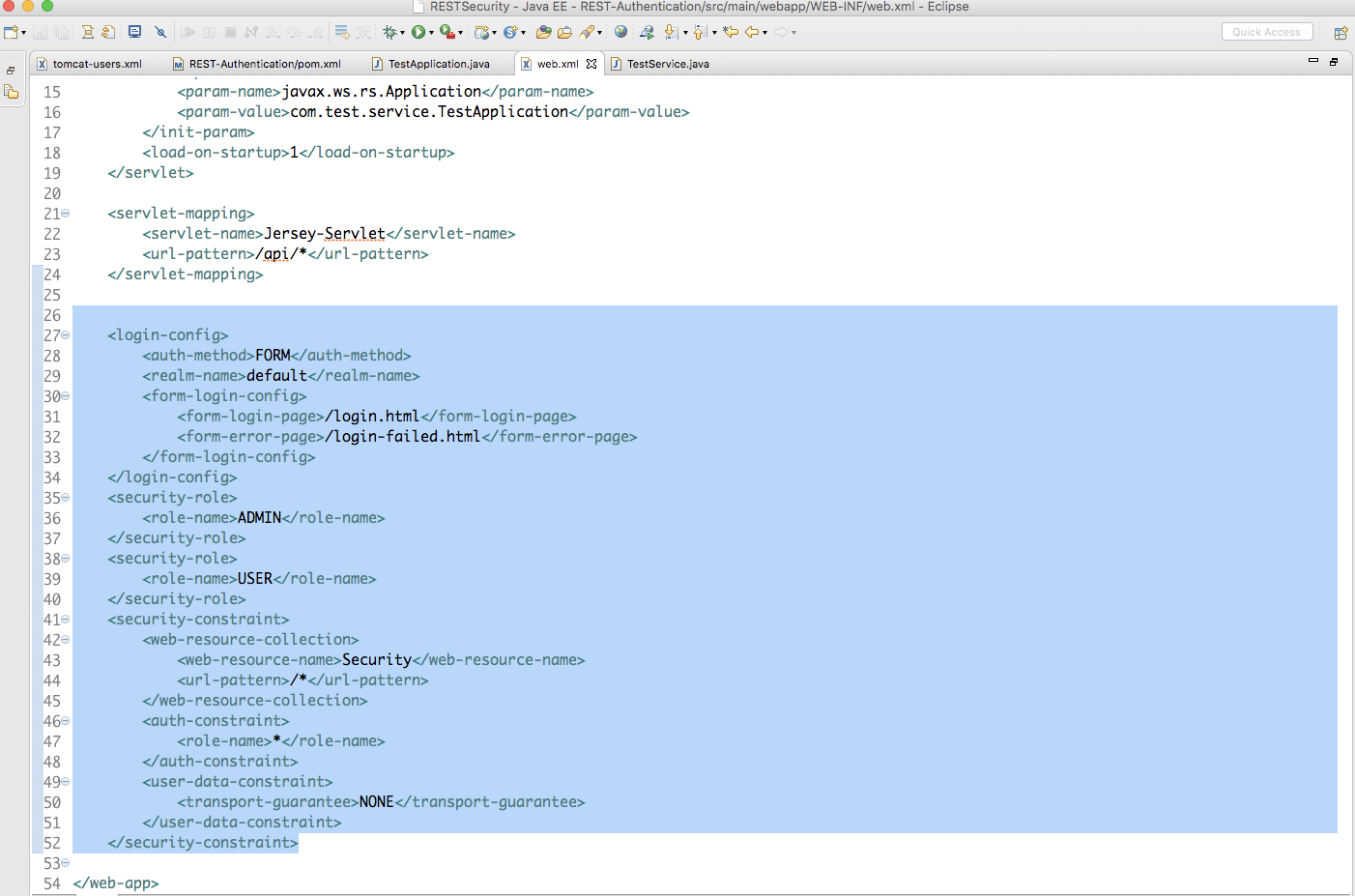1355x896 pixels.
Task: Collapse security-role fold at line 35
Action: pyautogui.click(x=66, y=498)
